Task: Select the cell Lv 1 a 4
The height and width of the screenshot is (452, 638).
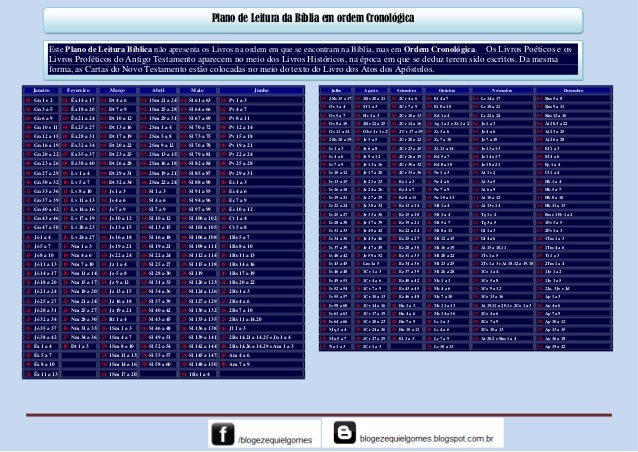Action: [x=79, y=173]
